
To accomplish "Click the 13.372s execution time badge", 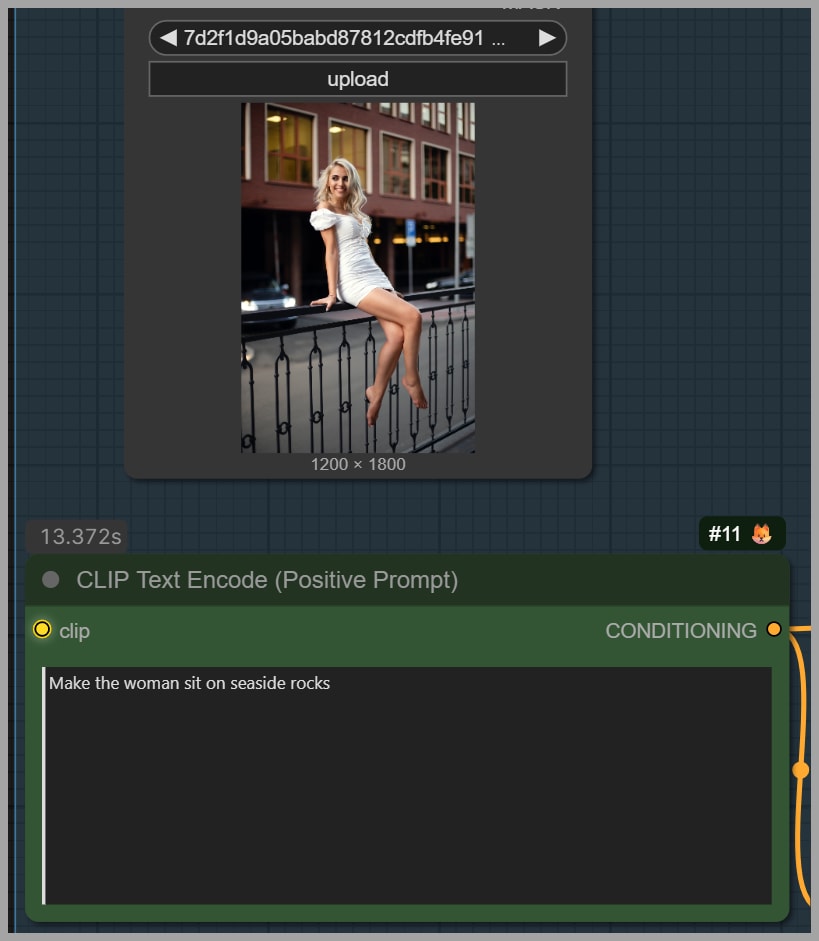I will (80, 537).
